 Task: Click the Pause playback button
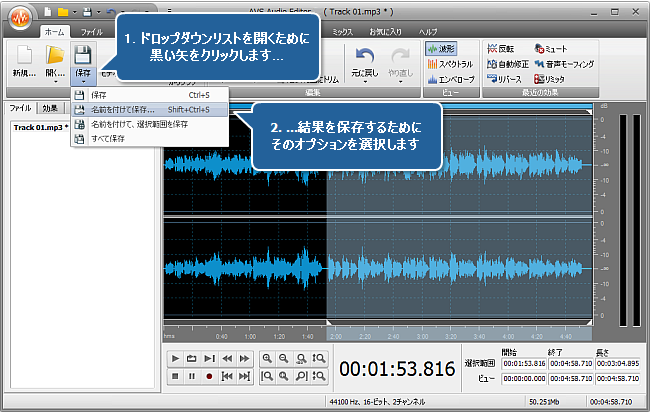192,376
